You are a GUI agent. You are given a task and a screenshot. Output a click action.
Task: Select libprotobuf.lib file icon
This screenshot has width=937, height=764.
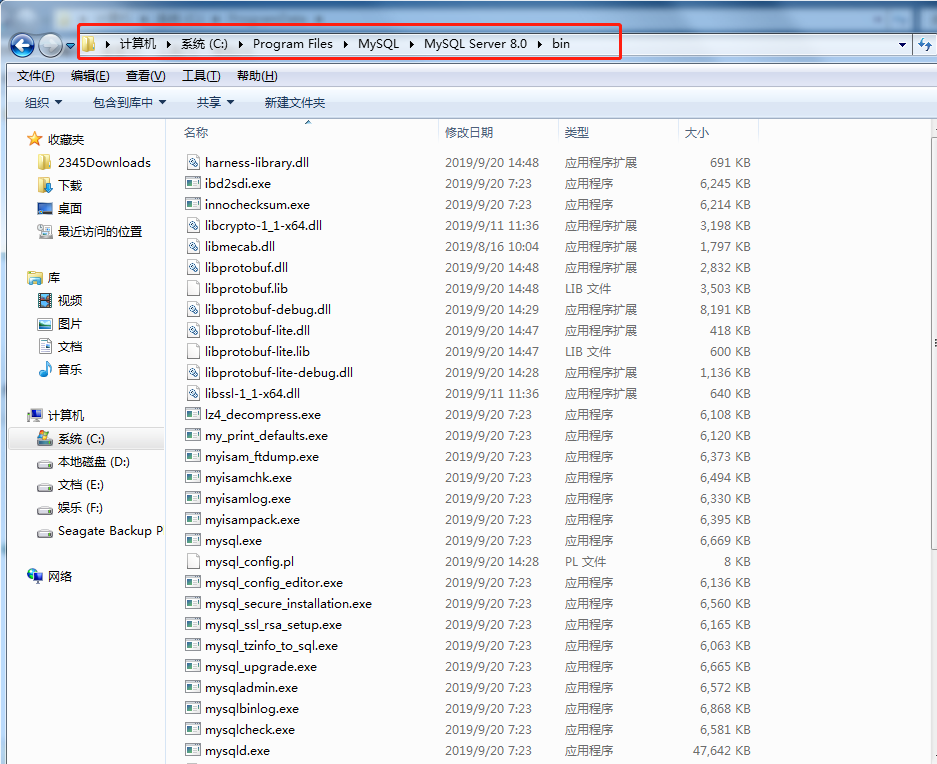tap(193, 288)
